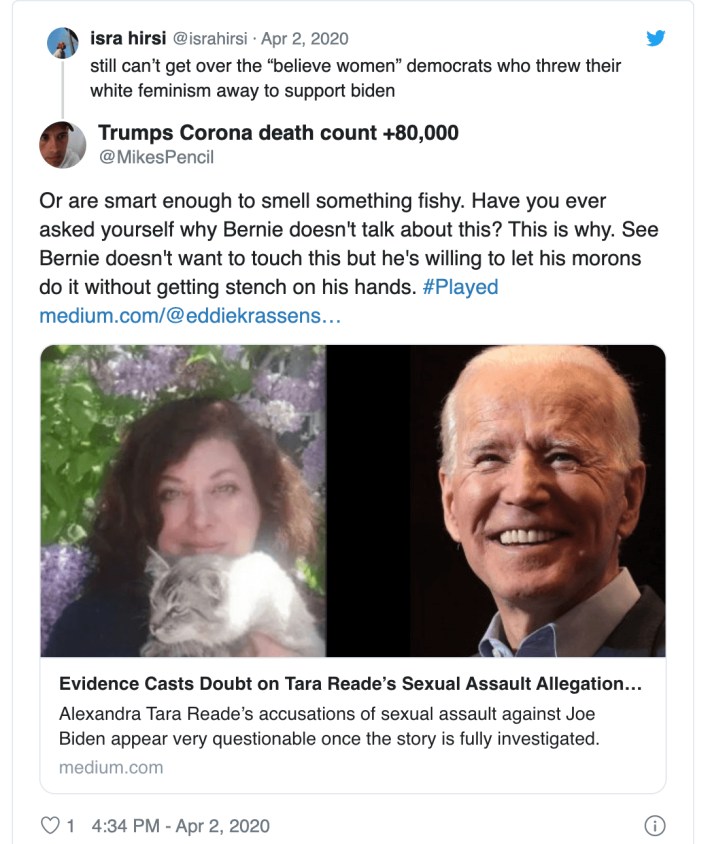The height and width of the screenshot is (844, 710).
Task: Open the Joe Biden article photo
Action: (x=496, y=500)
